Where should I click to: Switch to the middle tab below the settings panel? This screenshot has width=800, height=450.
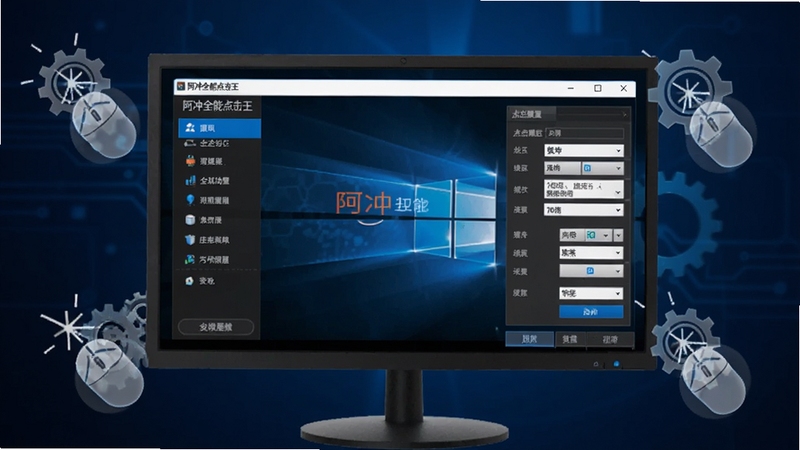(x=570, y=339)
